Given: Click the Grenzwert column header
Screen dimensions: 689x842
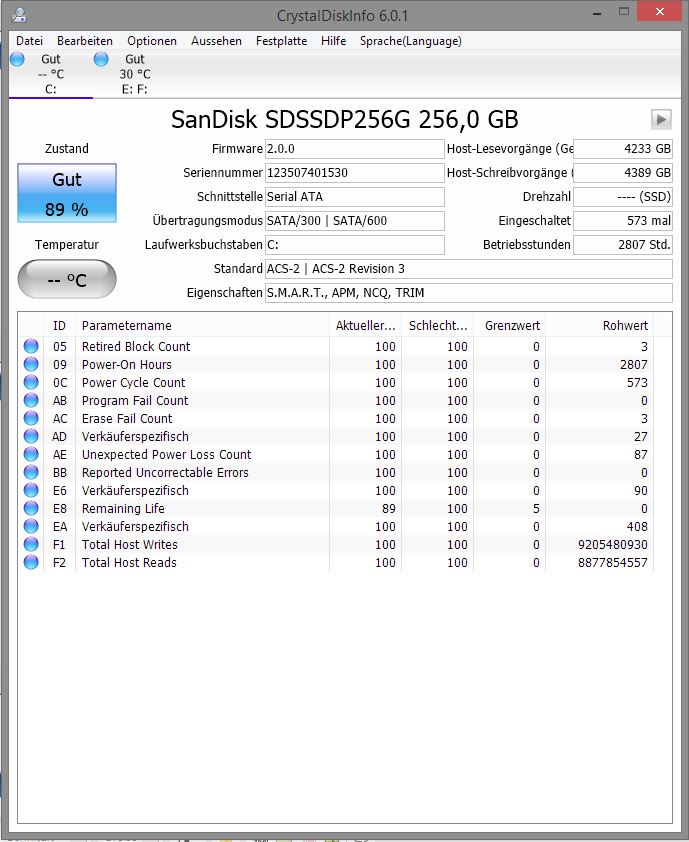Looking at the screenshot, I should pyautogui.click(x=510, y=325).
